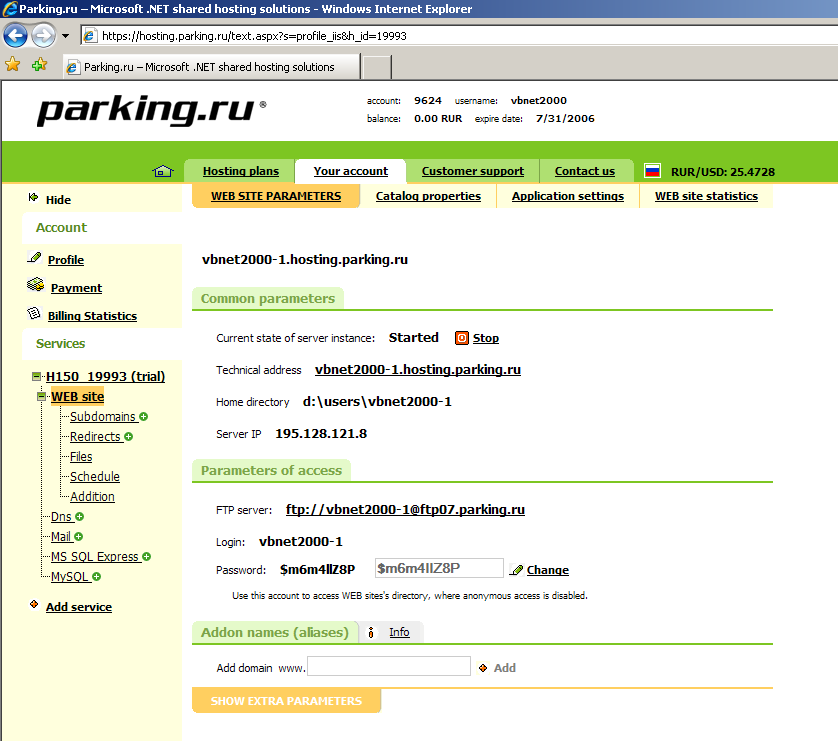Open the Hosting plans tab
The image size is (838, 741).
240,171
